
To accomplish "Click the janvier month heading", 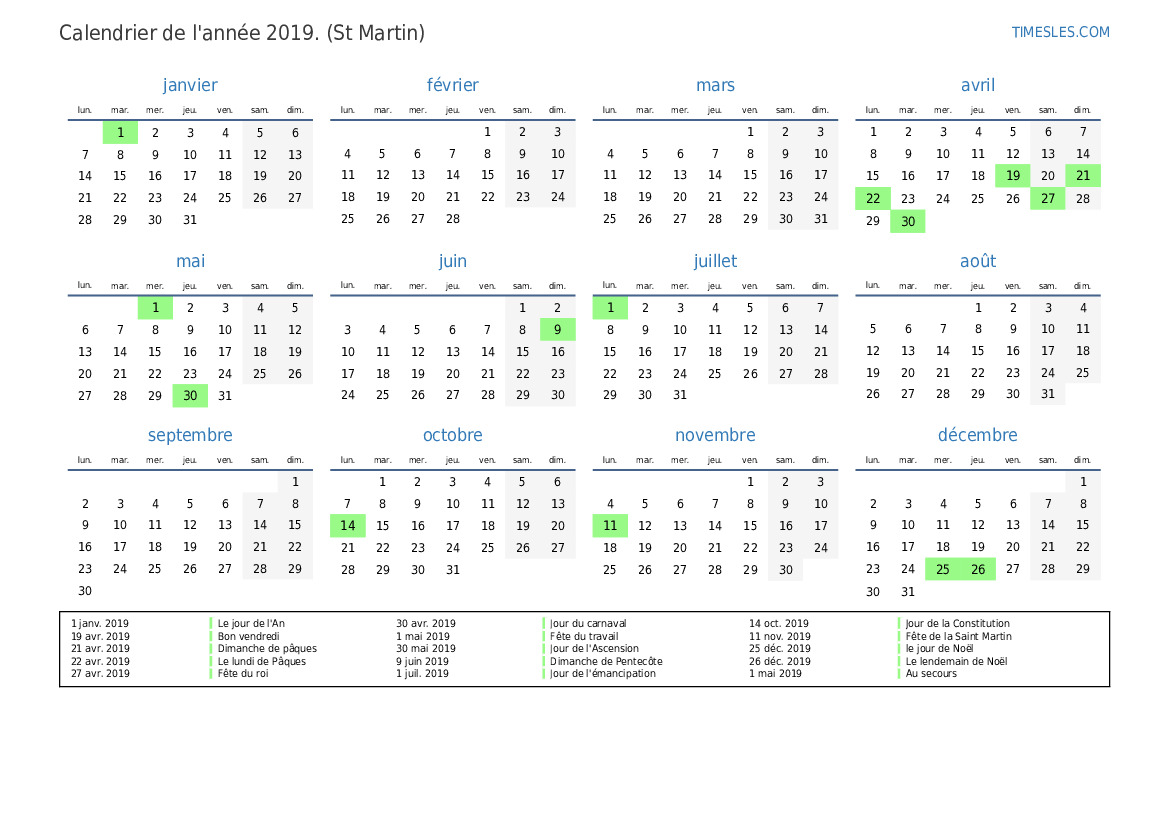I will tap(190, 85).
